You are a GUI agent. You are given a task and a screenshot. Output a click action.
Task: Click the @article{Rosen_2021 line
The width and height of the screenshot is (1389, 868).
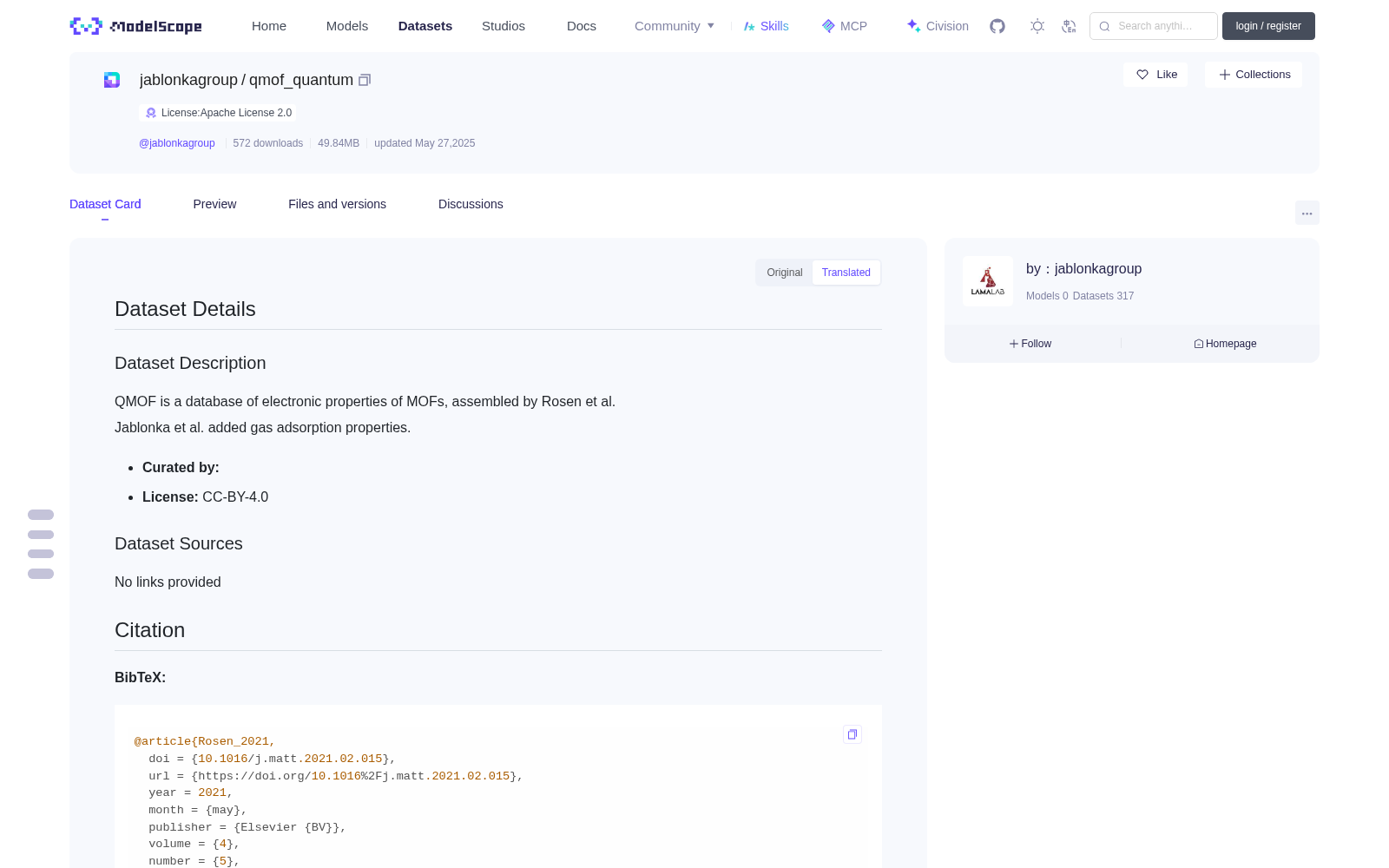pos(205,741)
